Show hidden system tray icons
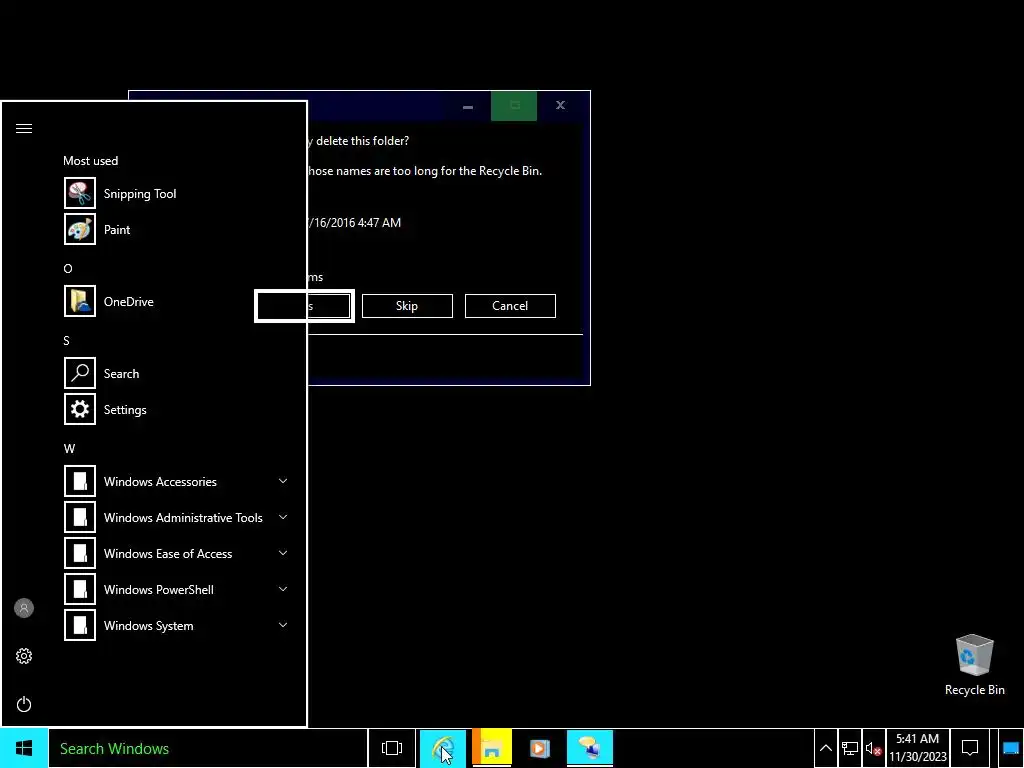This screenshot has width=1024, height=768. 825,748
